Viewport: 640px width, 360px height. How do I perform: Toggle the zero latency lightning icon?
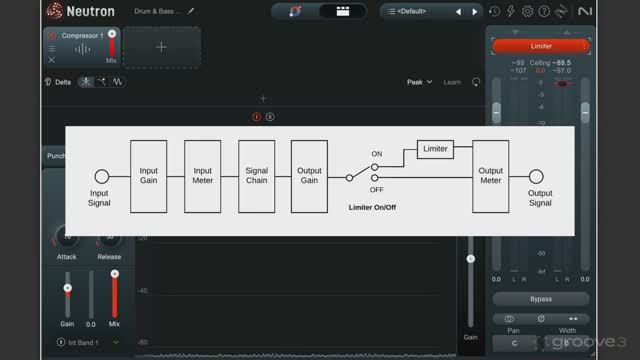coord(511,11)
